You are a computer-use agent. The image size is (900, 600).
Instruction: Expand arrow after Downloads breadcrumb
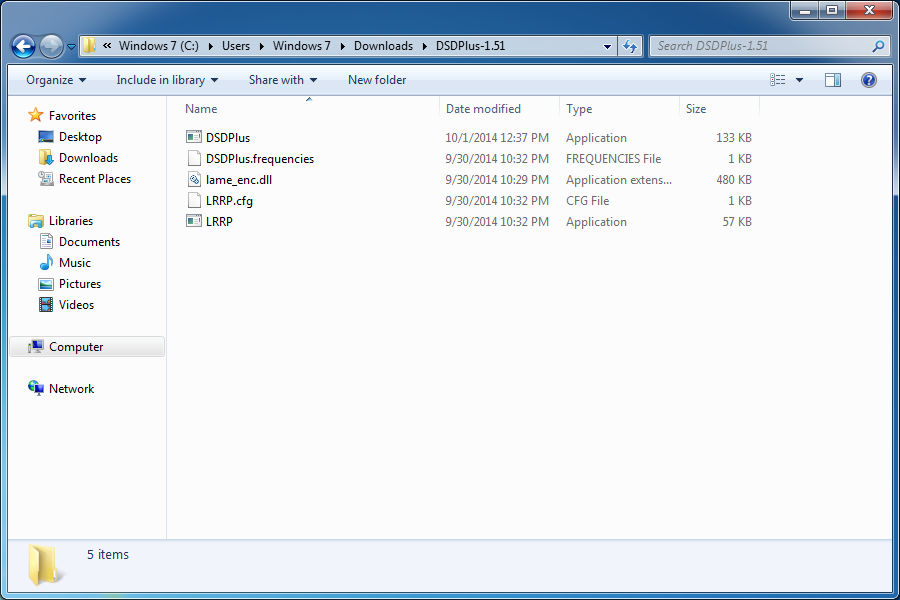425,47
